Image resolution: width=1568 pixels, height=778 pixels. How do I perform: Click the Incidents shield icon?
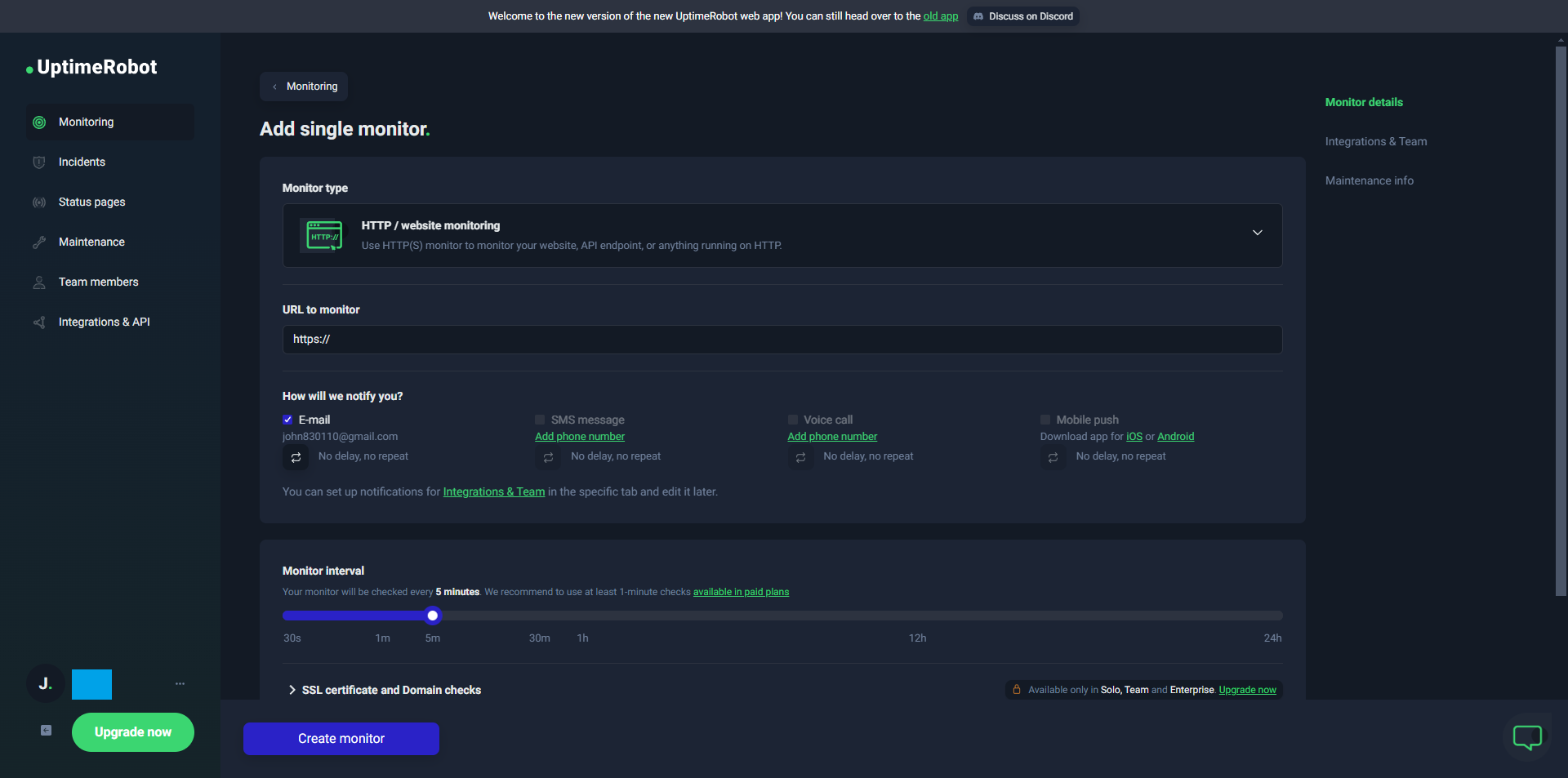tap(39, 162)
